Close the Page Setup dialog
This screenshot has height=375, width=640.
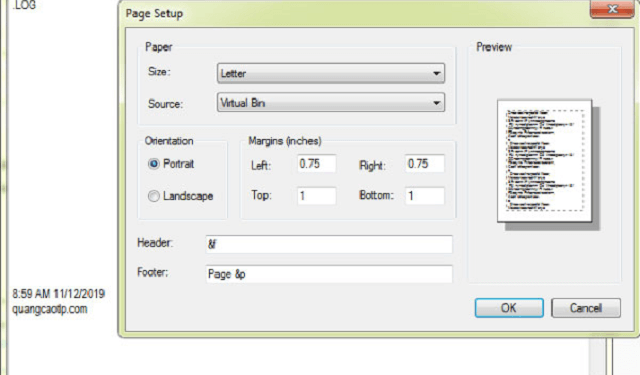coord(612,9)
